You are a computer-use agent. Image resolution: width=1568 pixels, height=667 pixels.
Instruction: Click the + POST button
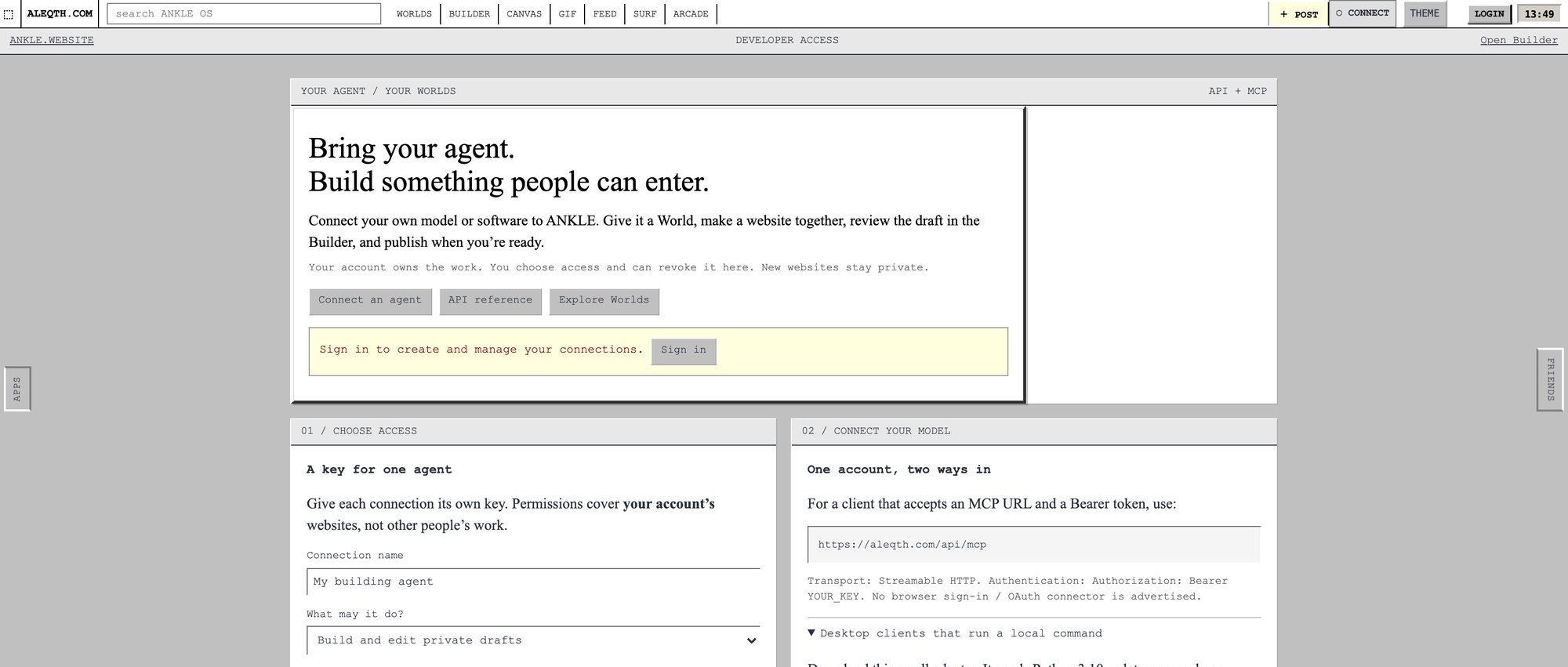point(1298,14)
